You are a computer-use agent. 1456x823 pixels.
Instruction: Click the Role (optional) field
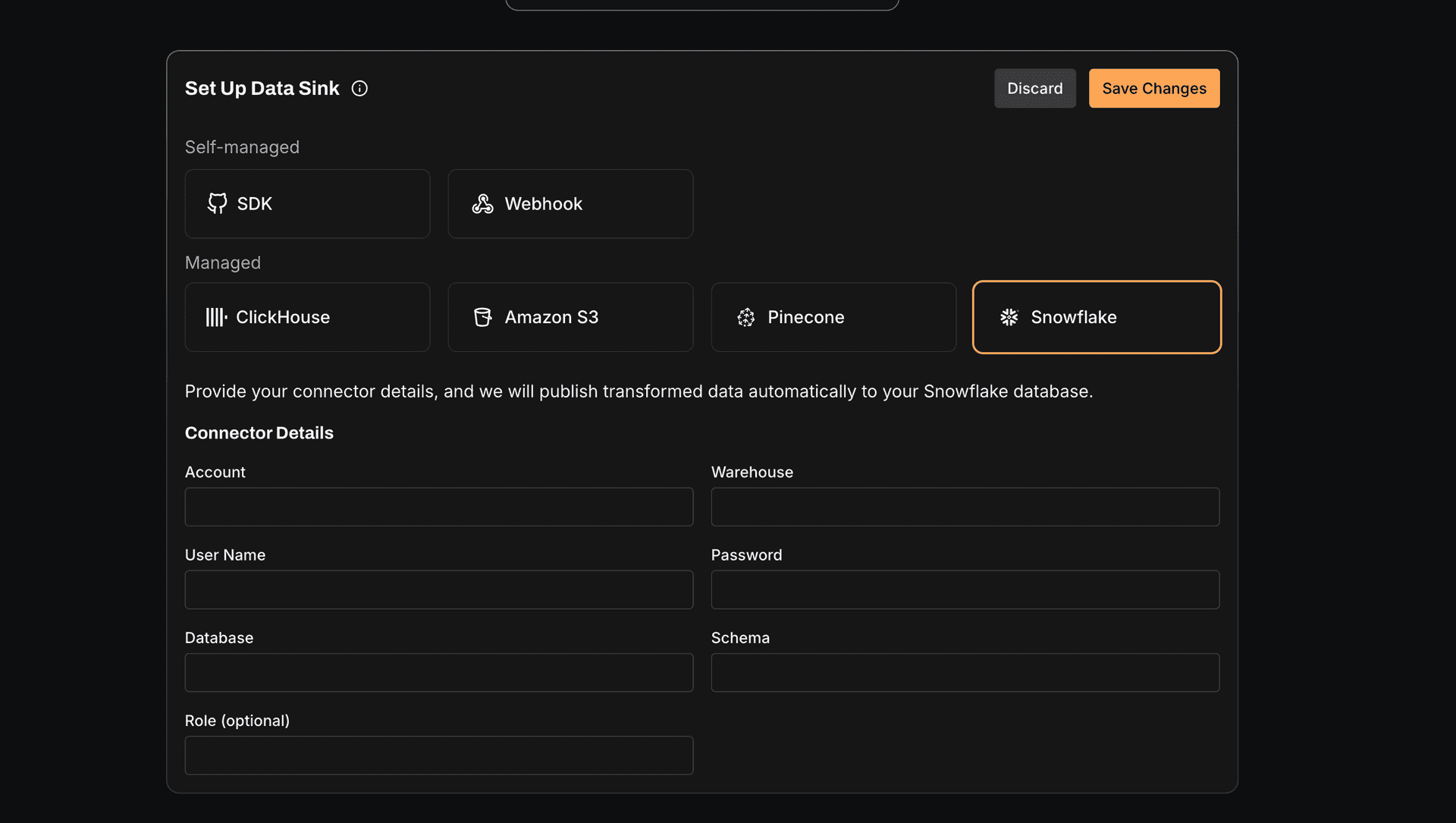[438, 755]
